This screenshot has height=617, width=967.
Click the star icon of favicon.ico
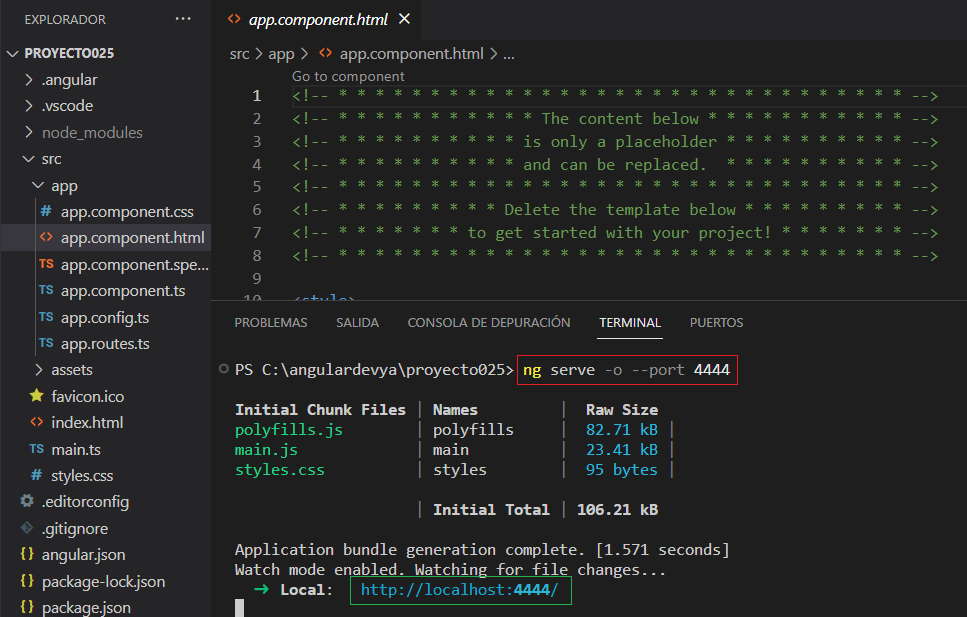pos(36,395)
